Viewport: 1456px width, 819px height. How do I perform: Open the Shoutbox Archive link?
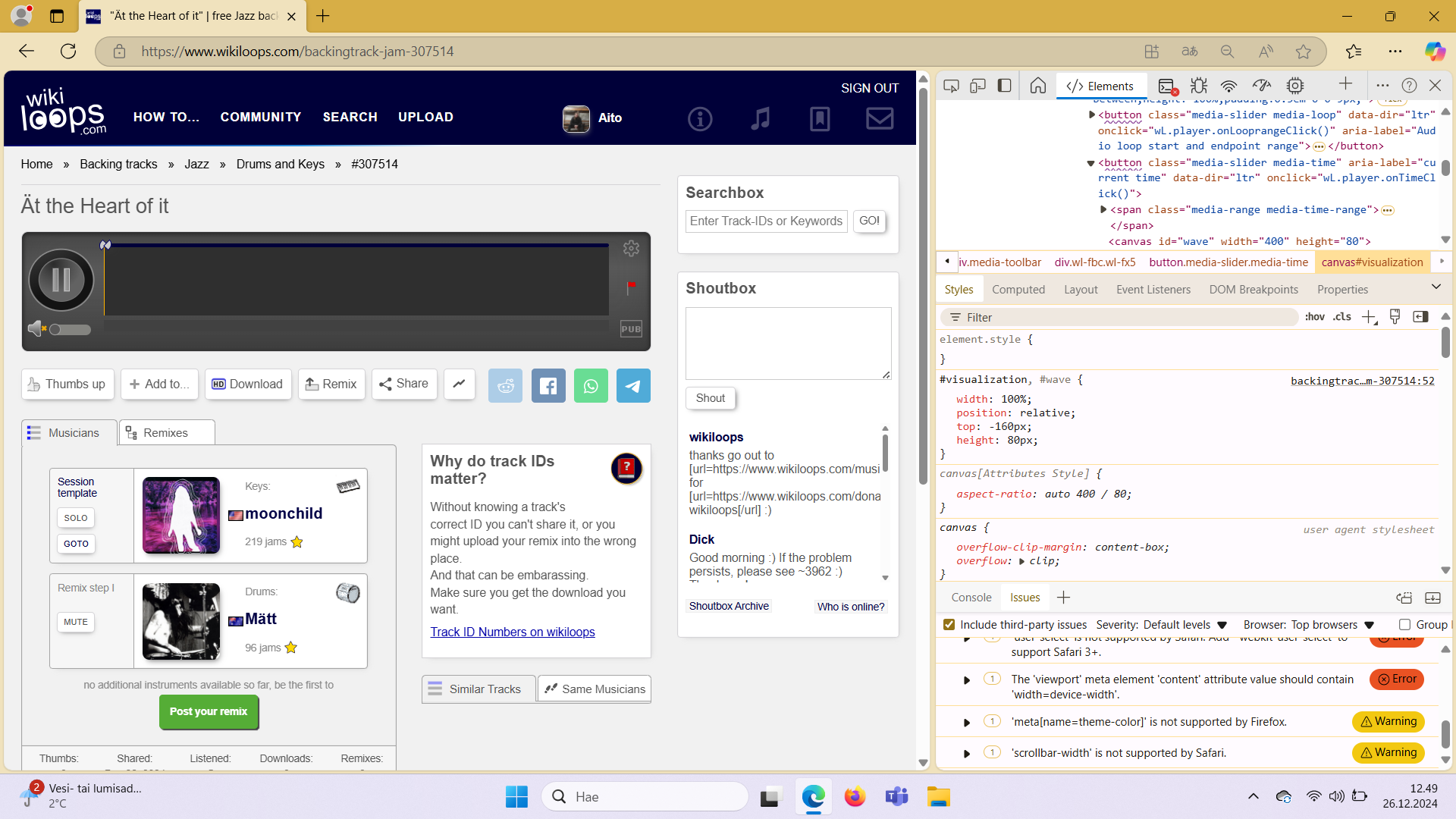tap(729, 606)
